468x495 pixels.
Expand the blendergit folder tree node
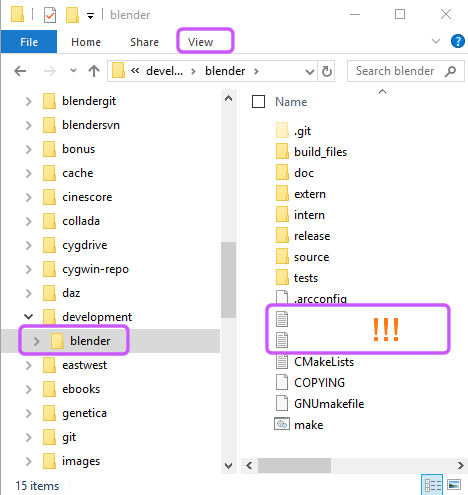[x=29, y=101]
